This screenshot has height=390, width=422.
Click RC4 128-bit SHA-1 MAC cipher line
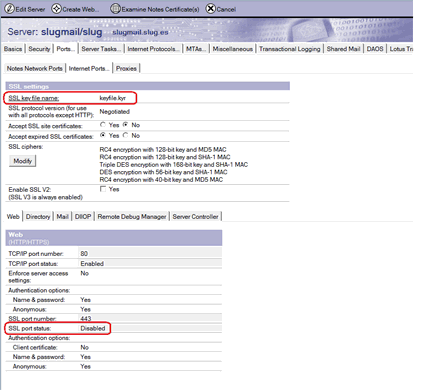click(165, 157)
